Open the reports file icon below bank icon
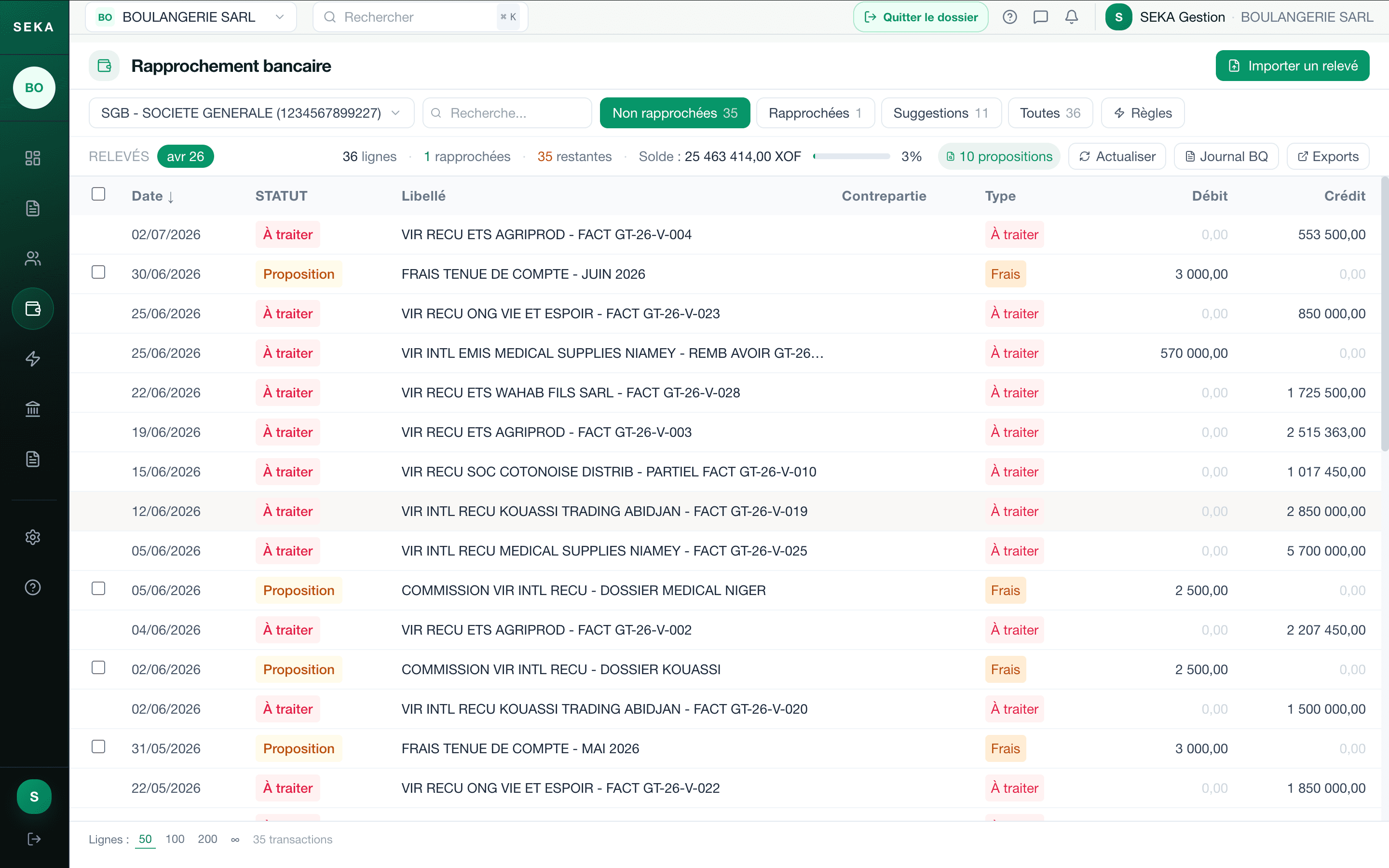The width and height of the screenshot is (1389, 868). tap(33, 459)
